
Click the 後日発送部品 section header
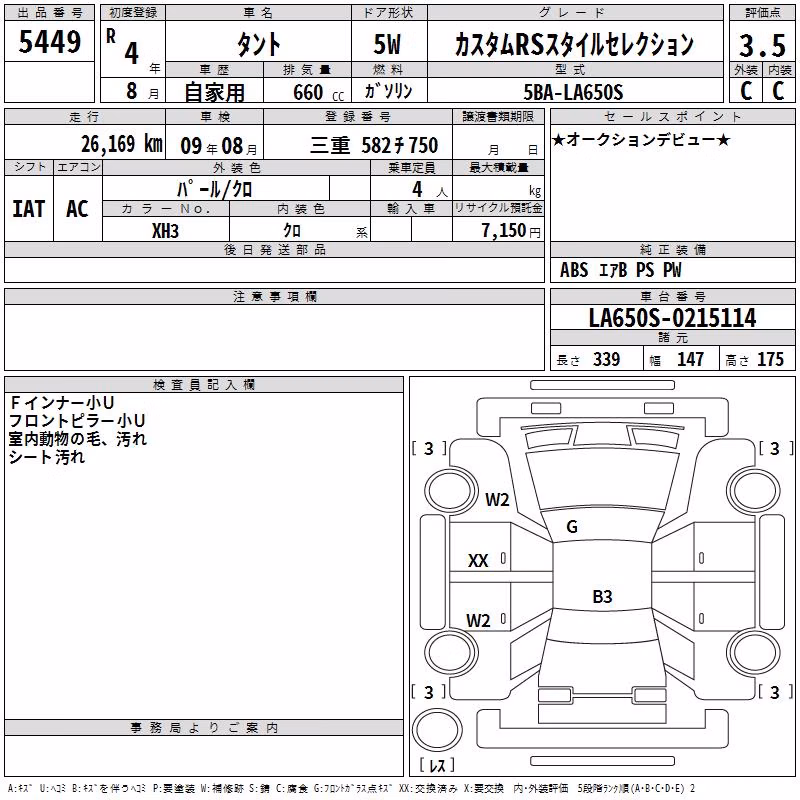(274, 249)
